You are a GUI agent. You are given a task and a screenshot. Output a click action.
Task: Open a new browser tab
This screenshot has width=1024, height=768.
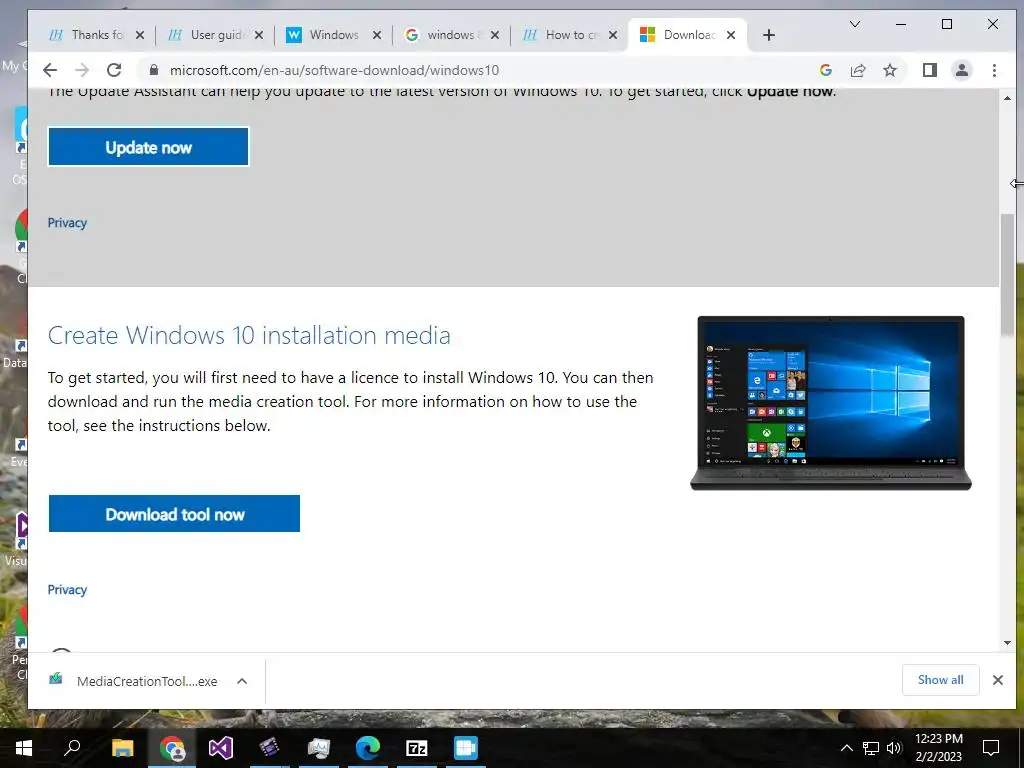[769, 35]
